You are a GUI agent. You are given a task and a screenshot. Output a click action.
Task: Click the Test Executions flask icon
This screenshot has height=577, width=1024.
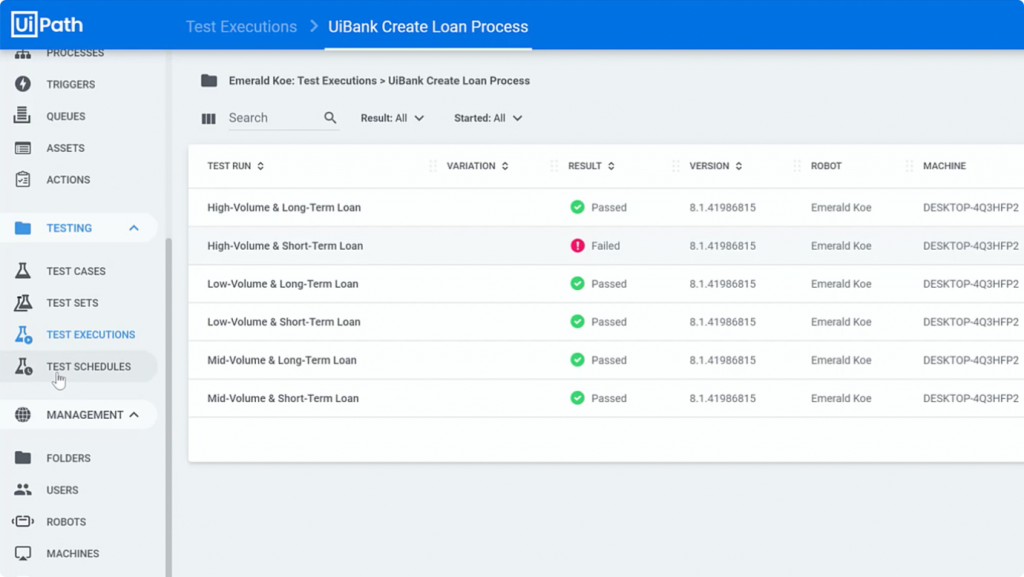[x=24, y=334]
